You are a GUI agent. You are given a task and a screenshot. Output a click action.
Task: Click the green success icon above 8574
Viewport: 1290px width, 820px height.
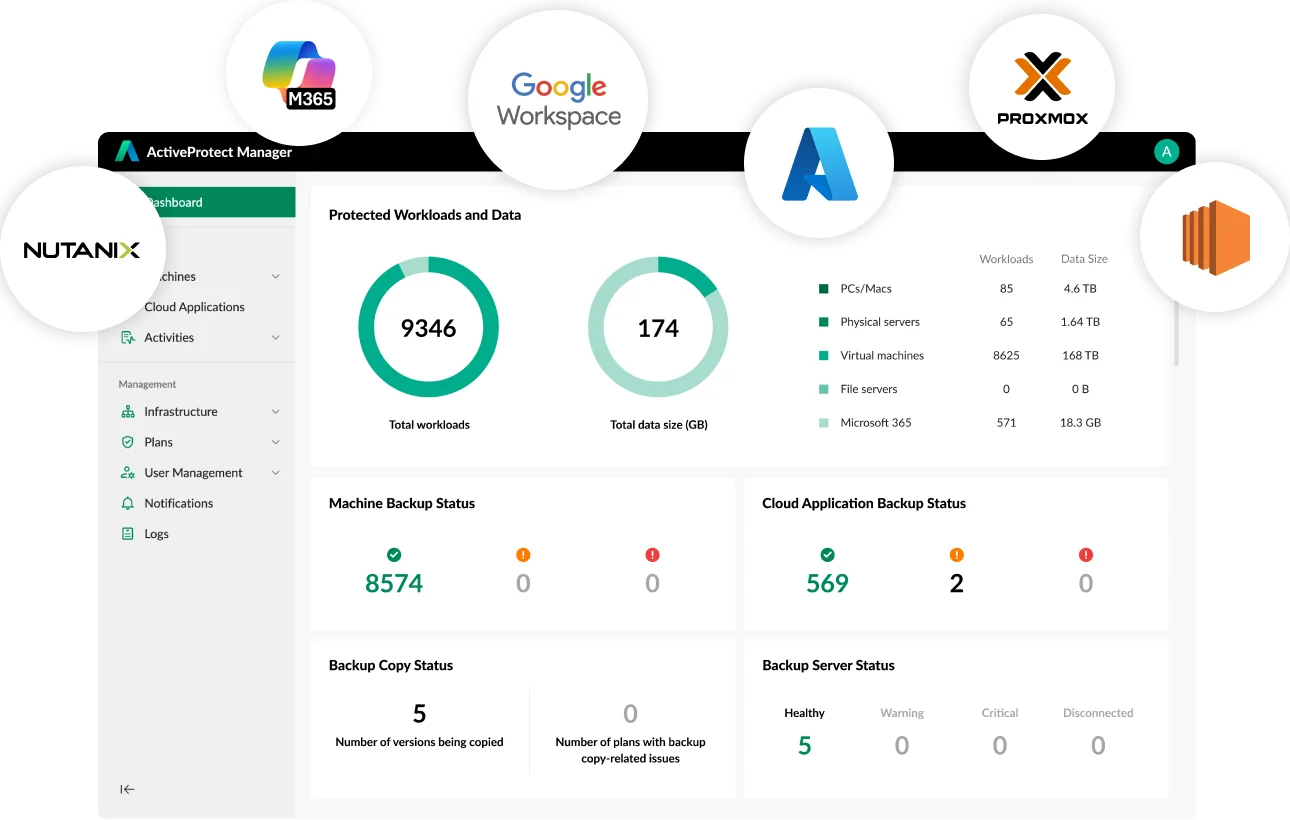394,555
